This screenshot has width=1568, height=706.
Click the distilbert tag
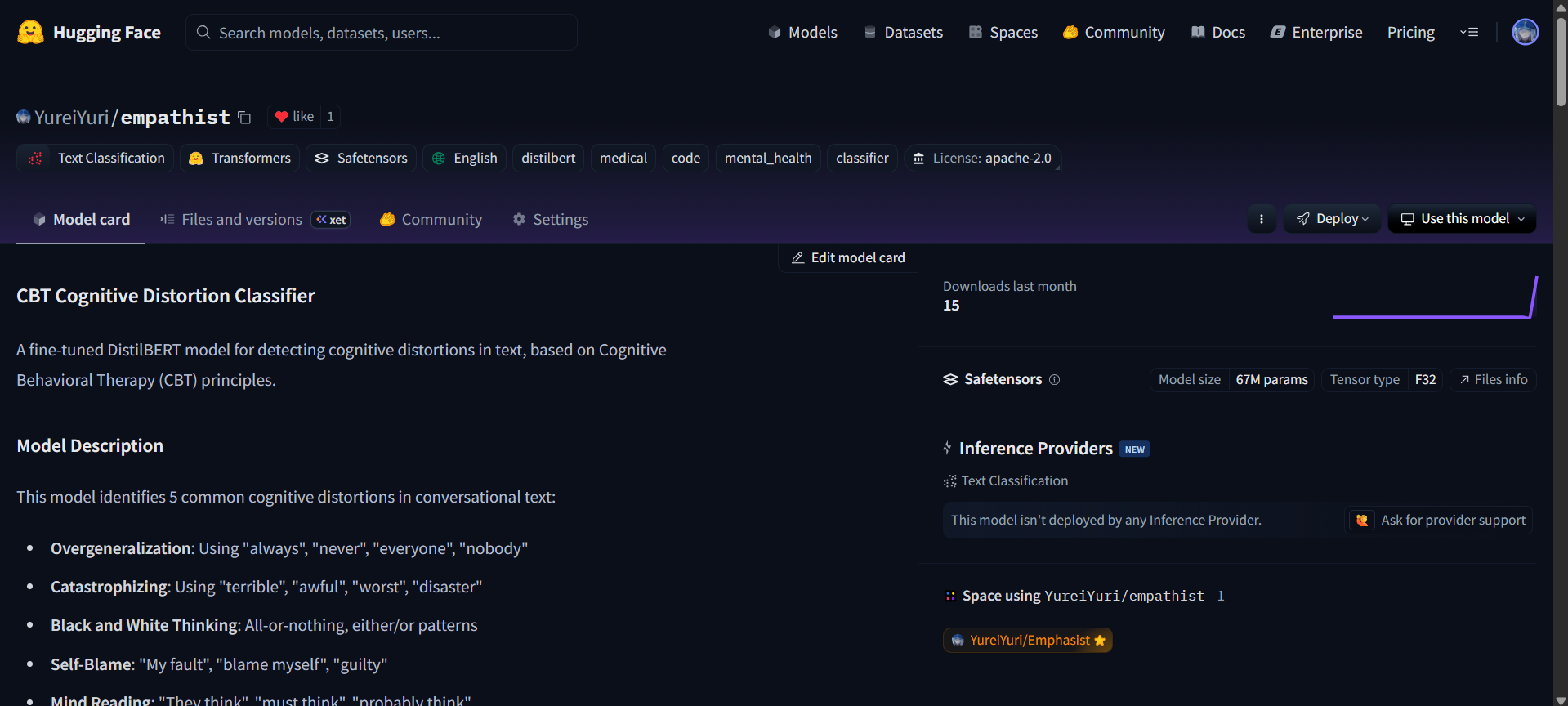click(x=548, y=159)
